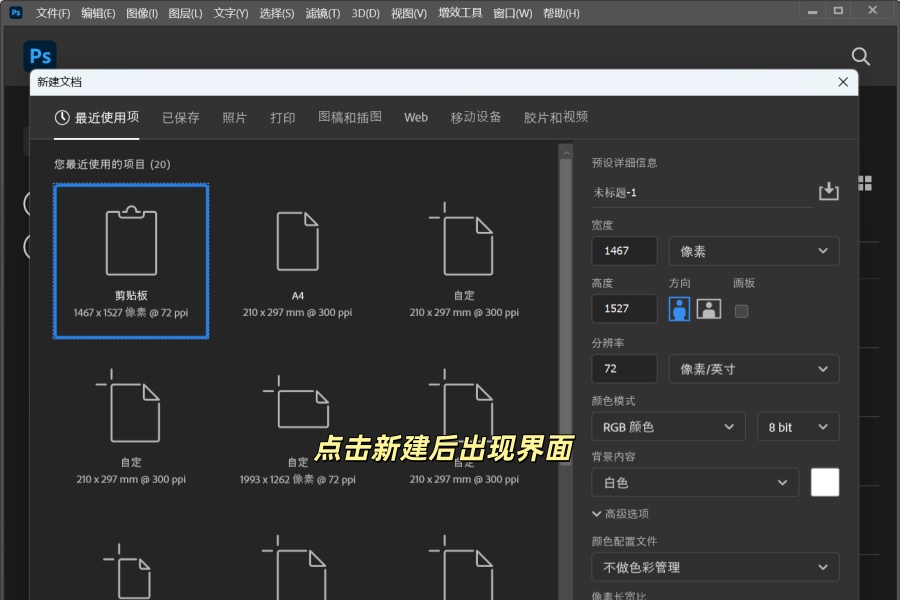Open the 8 bit depth dropdown
Image resolution: width=900 pixels, height=600 pixels.
(798, 427)
